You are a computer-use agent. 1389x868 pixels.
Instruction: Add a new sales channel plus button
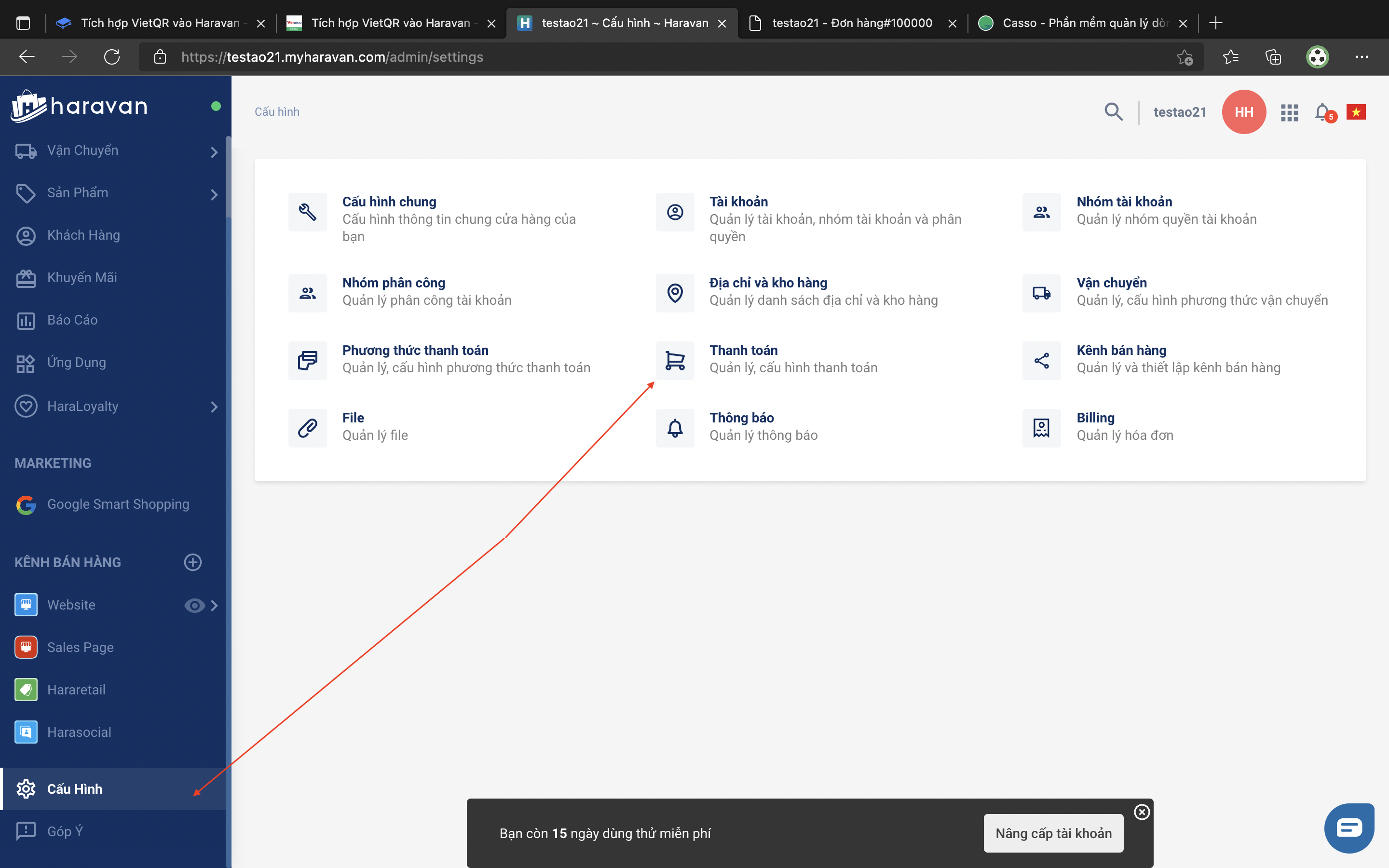tap(193, 562)
